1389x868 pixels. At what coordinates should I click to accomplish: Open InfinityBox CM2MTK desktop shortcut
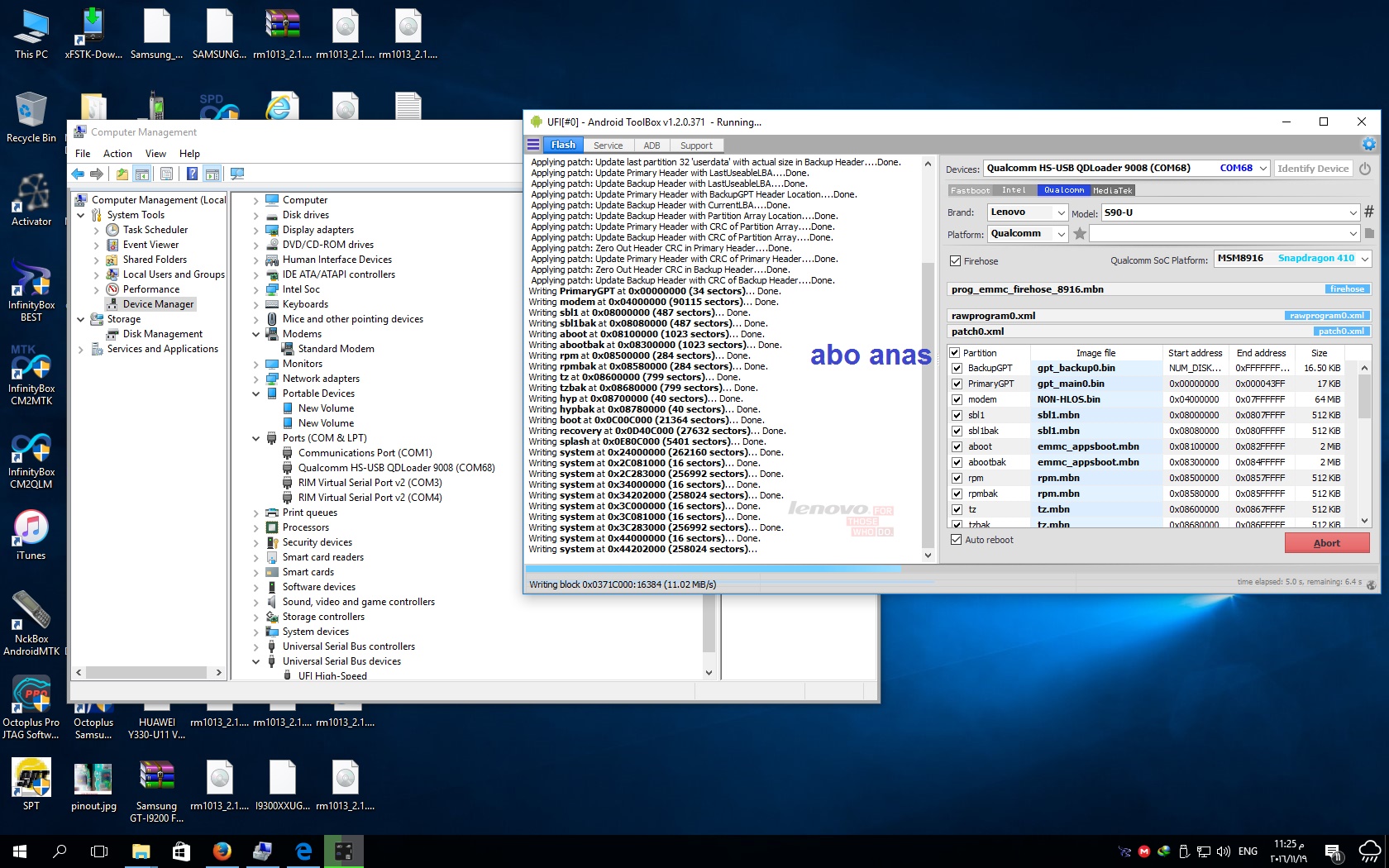[x=31, y=374]
